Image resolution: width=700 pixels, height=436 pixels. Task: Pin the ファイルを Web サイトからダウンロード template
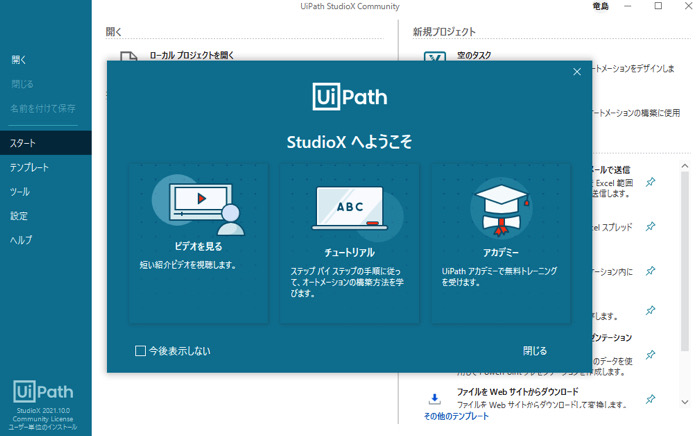point(650,399)
